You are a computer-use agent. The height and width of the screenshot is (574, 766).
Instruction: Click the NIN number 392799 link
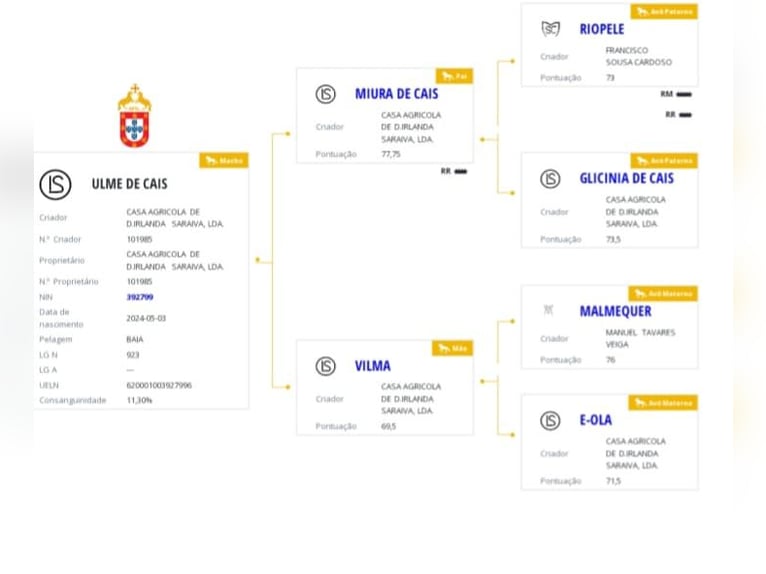pos(140,297)
